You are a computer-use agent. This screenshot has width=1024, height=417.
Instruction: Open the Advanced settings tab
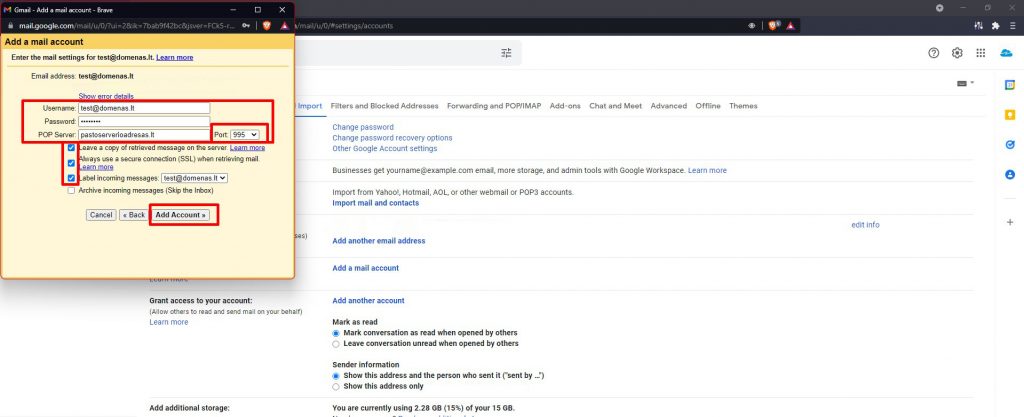[668, 106]
